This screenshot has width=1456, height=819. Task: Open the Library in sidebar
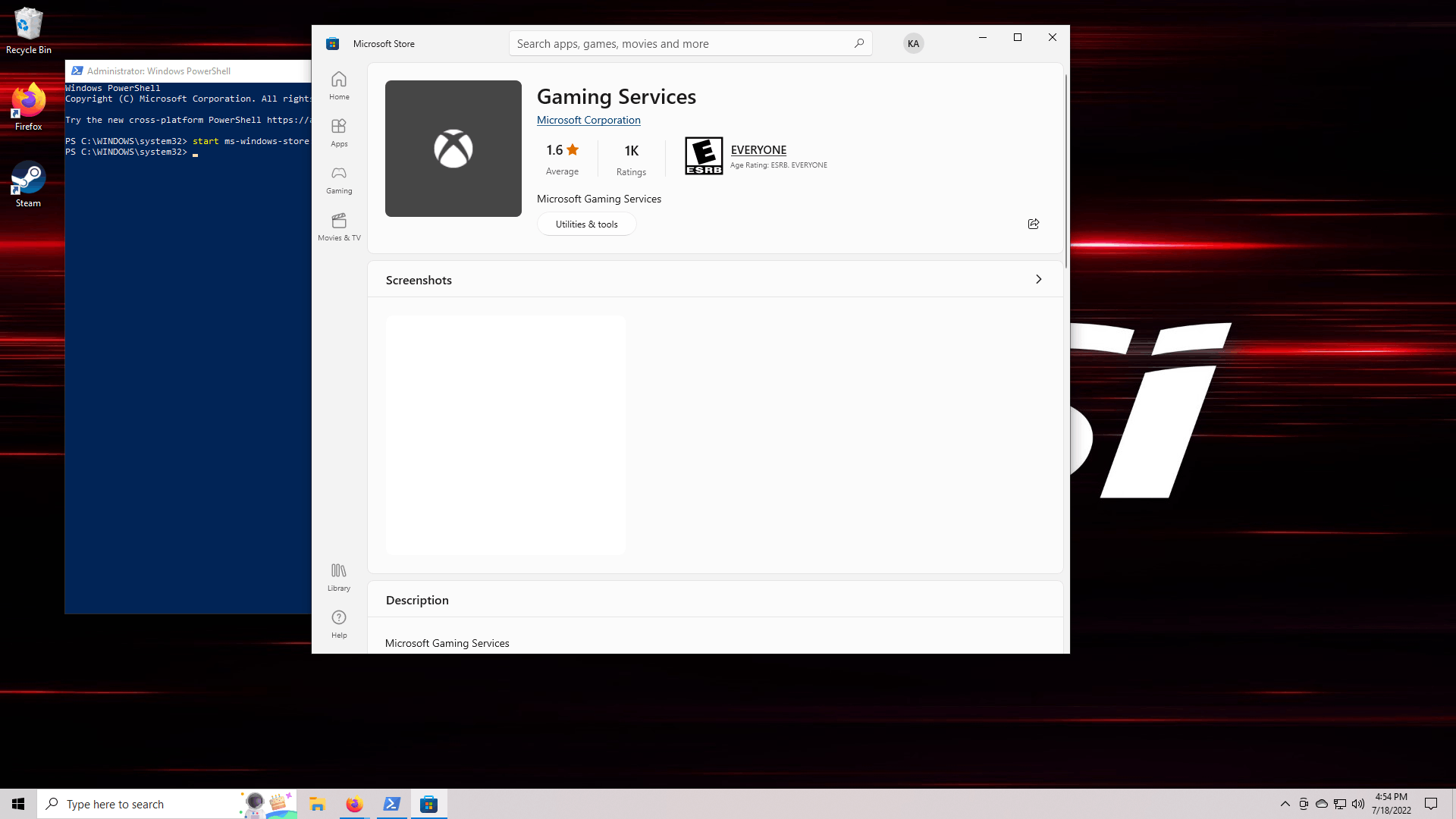tap(339, 577)
